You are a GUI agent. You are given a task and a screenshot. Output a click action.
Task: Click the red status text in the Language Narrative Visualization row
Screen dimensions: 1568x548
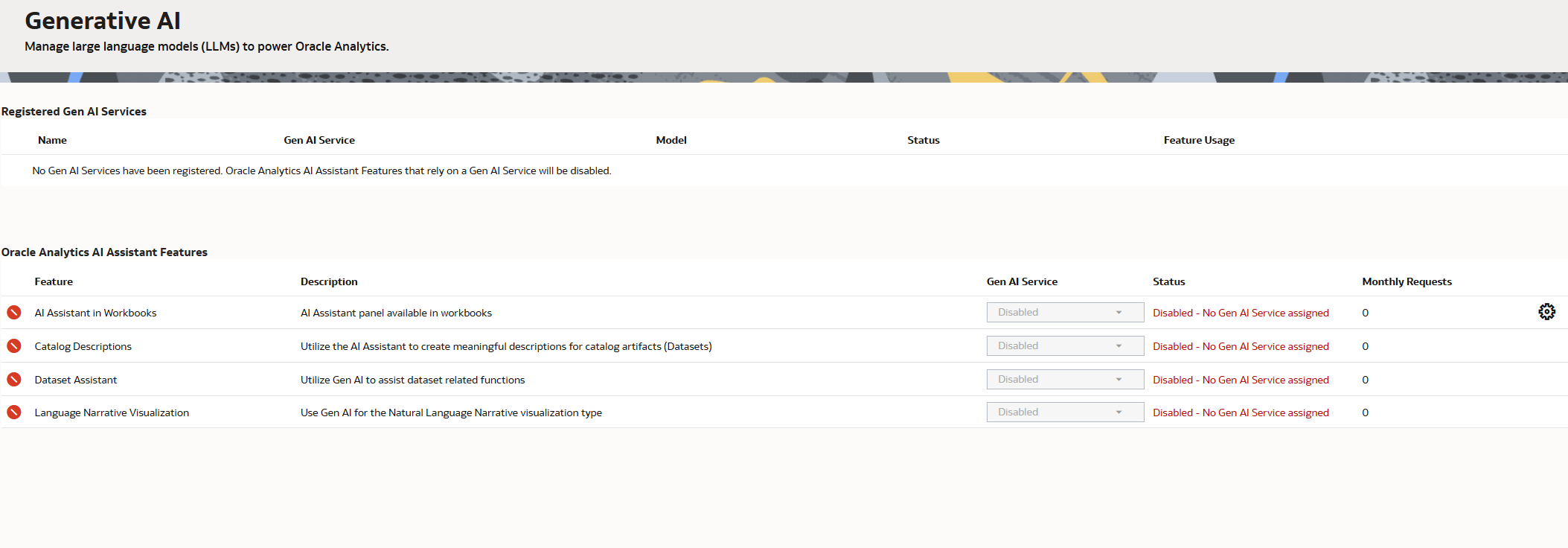pyautogui.click(x=1241, y=412)
